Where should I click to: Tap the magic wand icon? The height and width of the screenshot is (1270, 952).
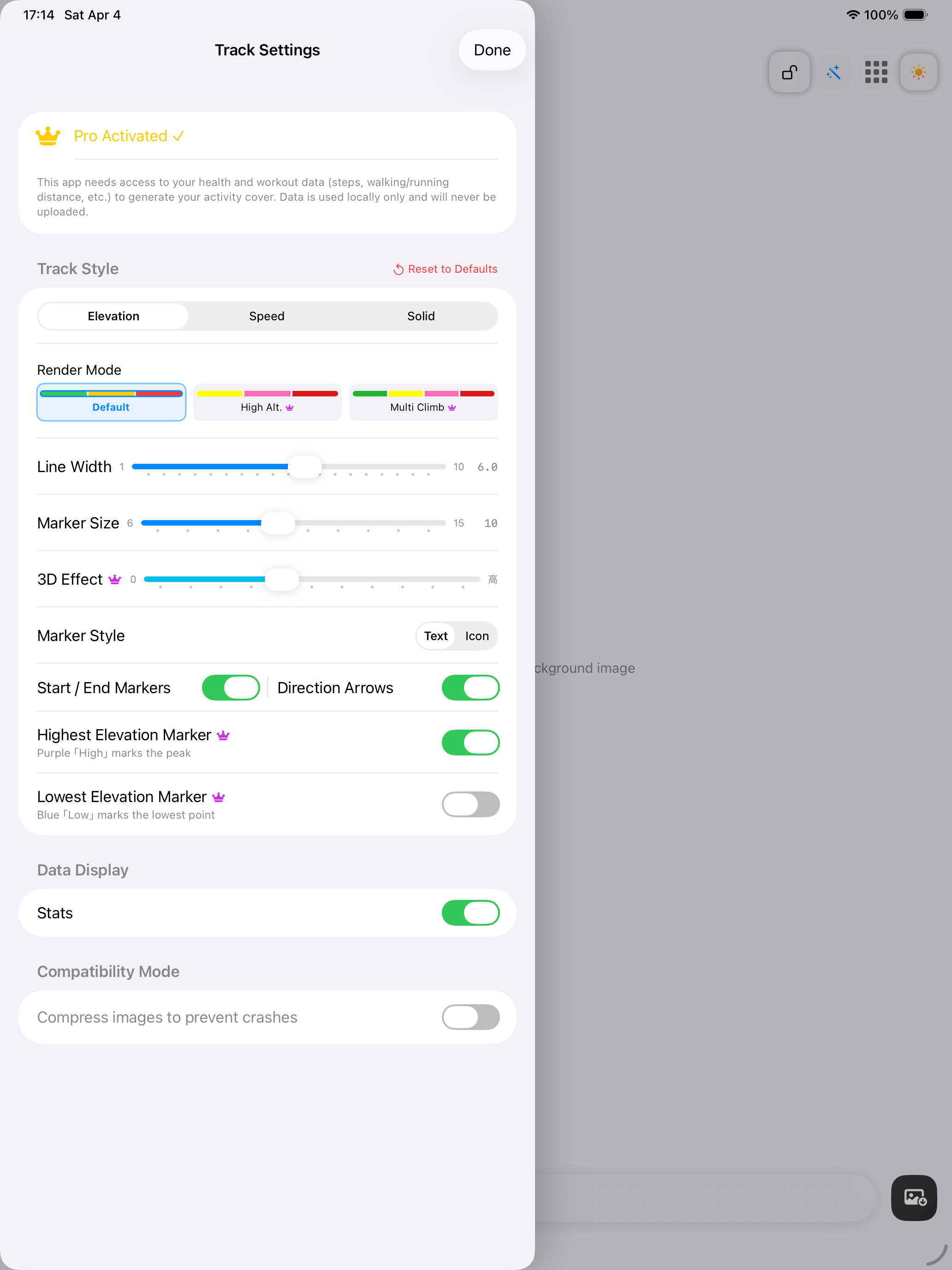pos(833,72)
